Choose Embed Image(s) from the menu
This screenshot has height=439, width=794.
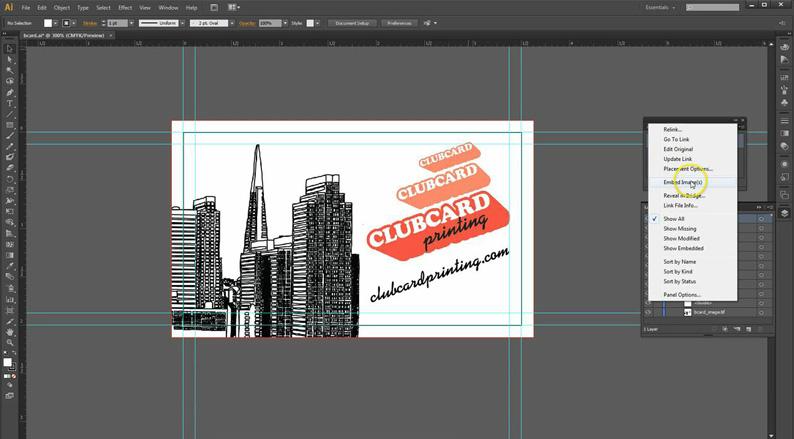click(x=683, y=182)
